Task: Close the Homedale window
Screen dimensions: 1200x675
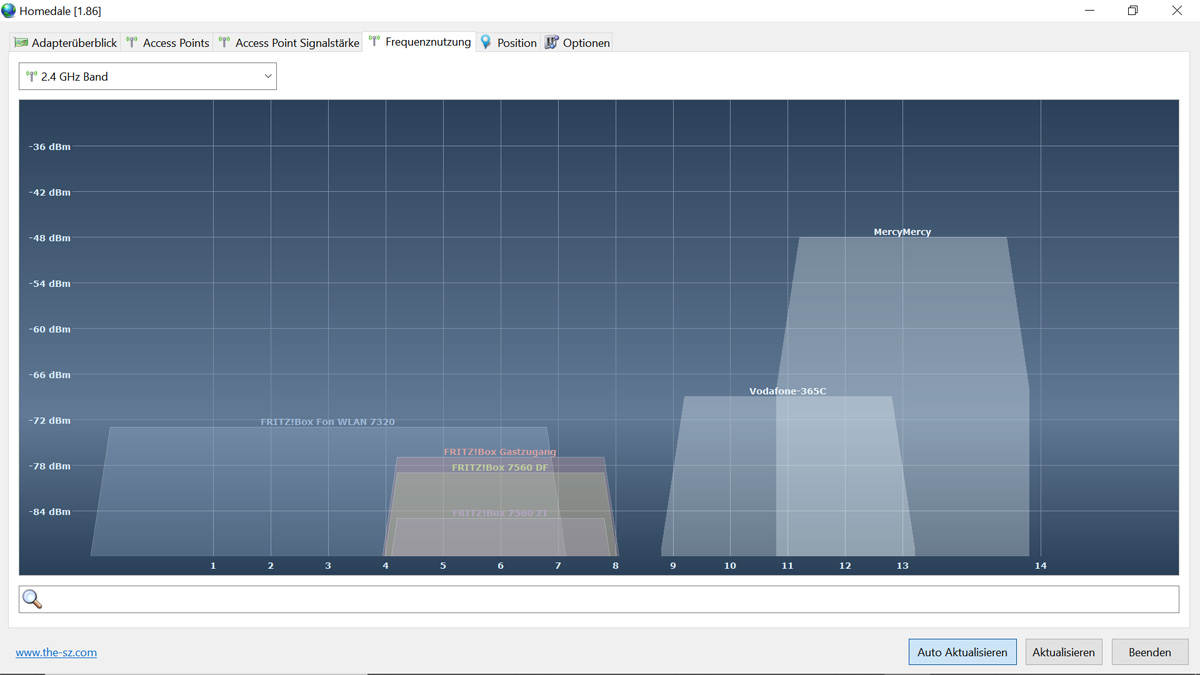Action: pyautogui.click(x=1177, y=11)
